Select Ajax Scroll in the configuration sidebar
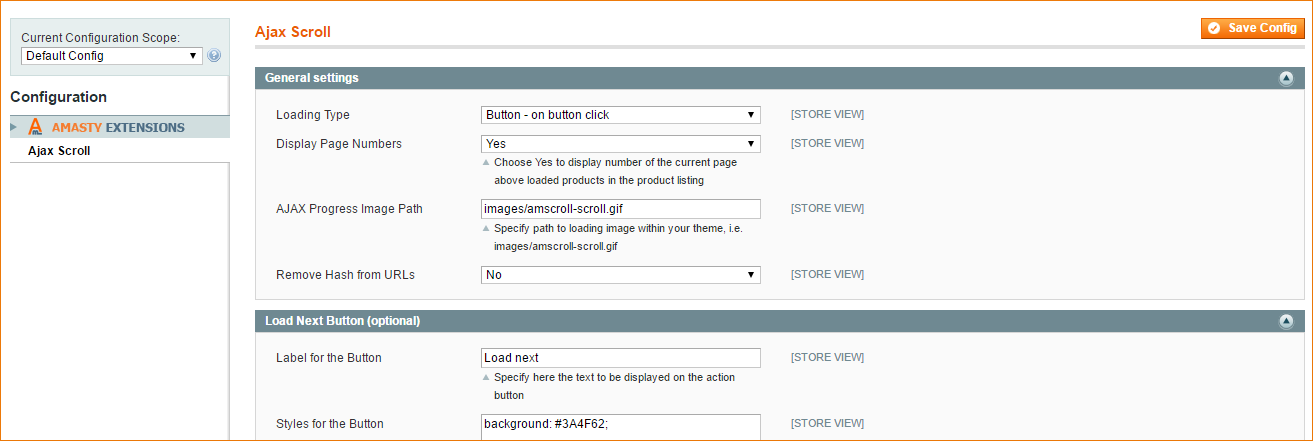 coord(59,151)
